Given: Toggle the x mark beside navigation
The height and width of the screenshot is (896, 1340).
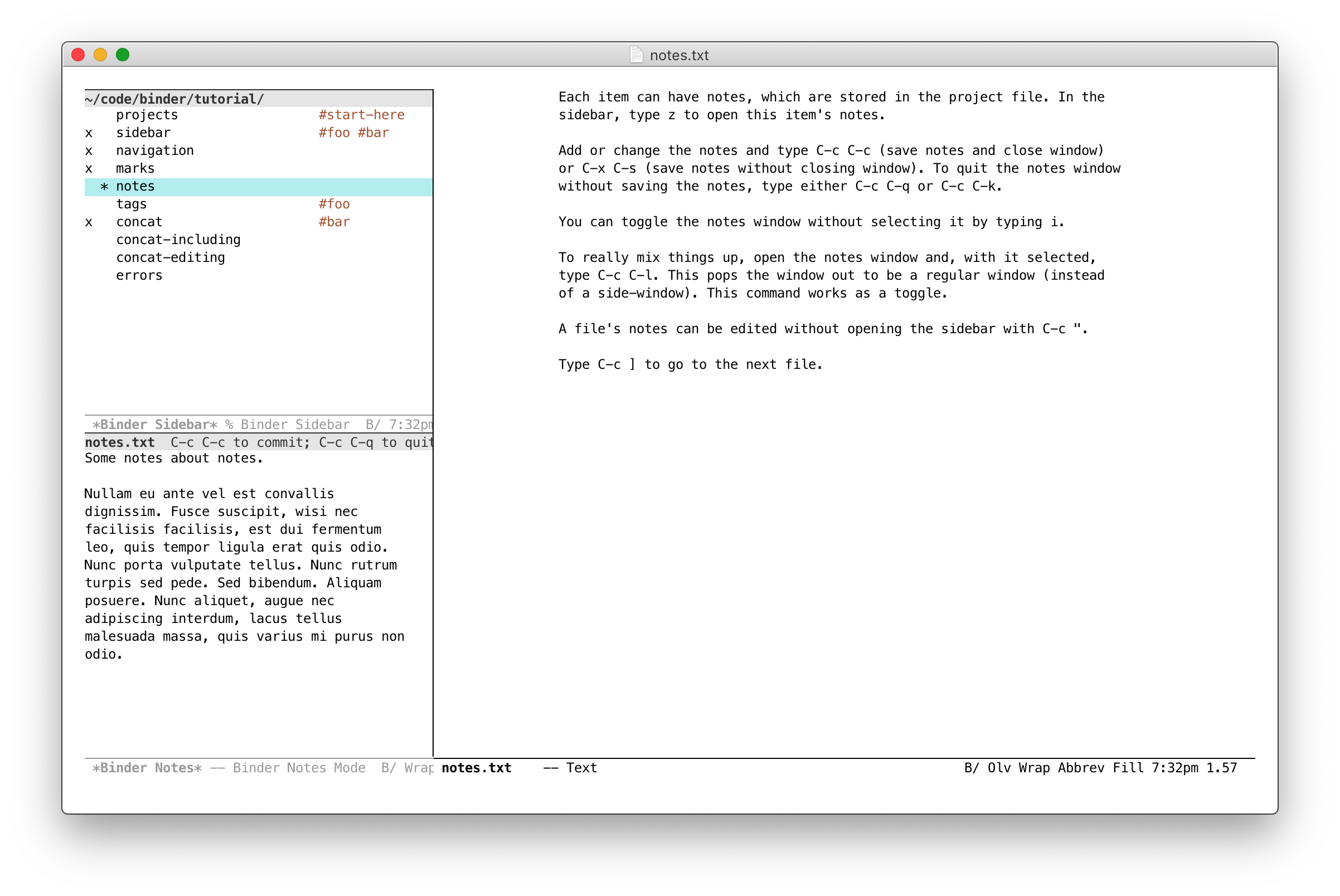Looking at the screenshot, I should (88, 150).
